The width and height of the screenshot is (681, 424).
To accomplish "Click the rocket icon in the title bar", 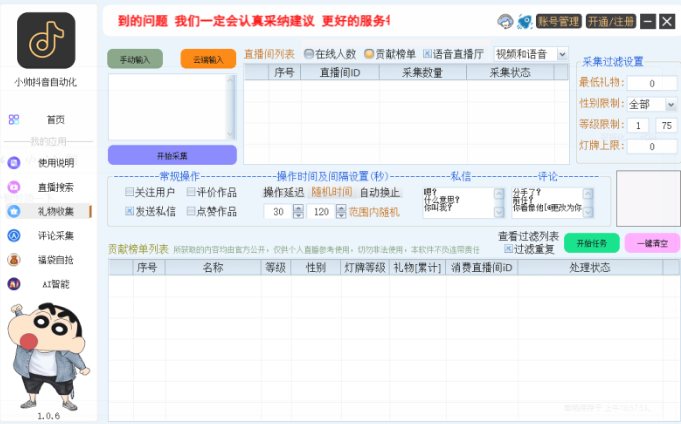I will tap(525, 21).
